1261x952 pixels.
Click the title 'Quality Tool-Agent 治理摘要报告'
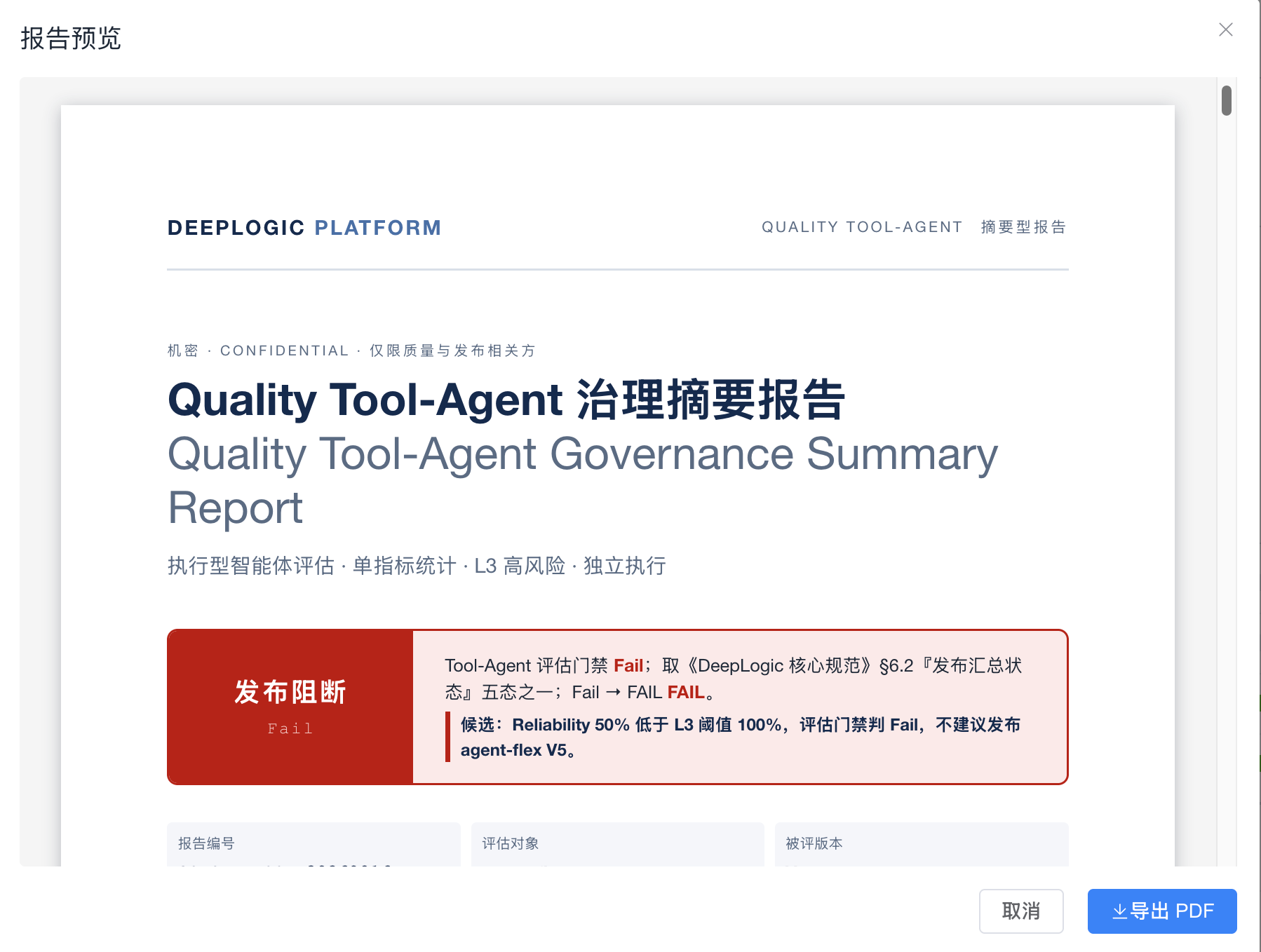click(506, 400)
